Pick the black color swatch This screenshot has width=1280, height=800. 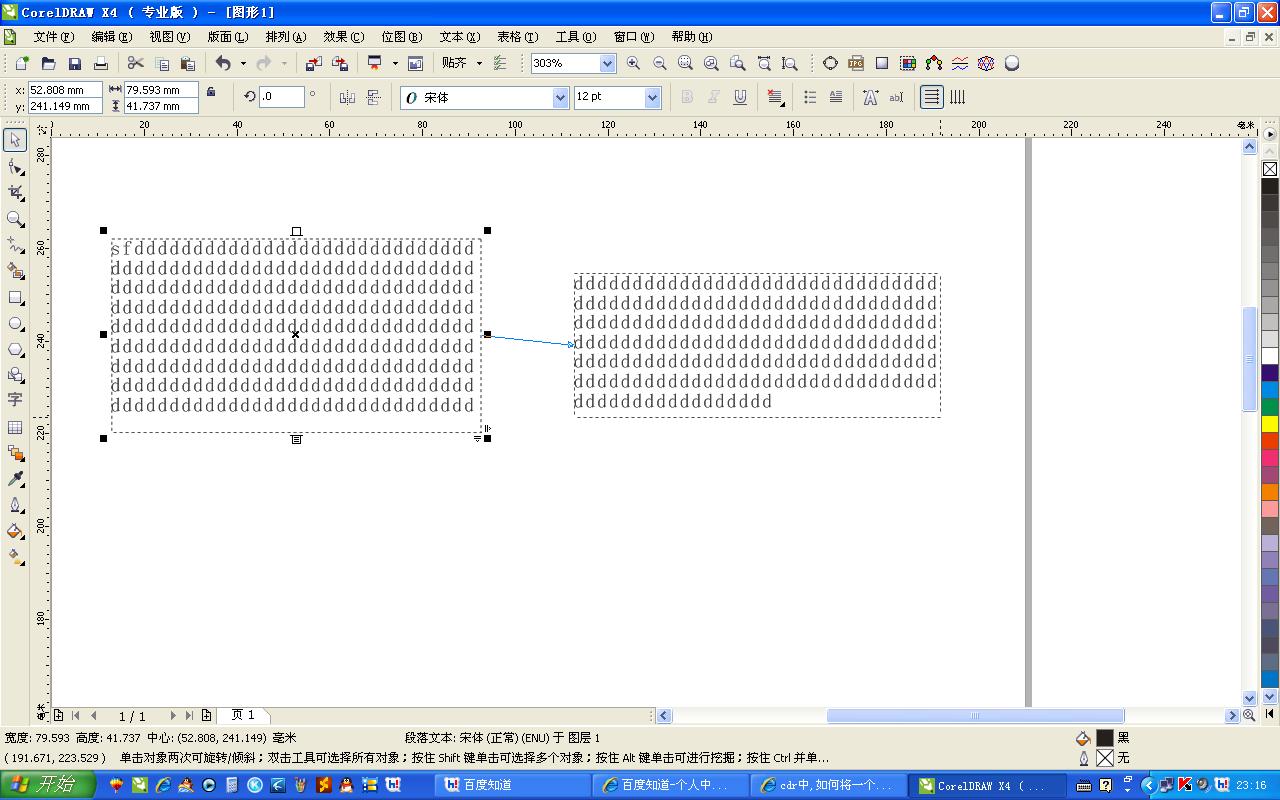1270,186
